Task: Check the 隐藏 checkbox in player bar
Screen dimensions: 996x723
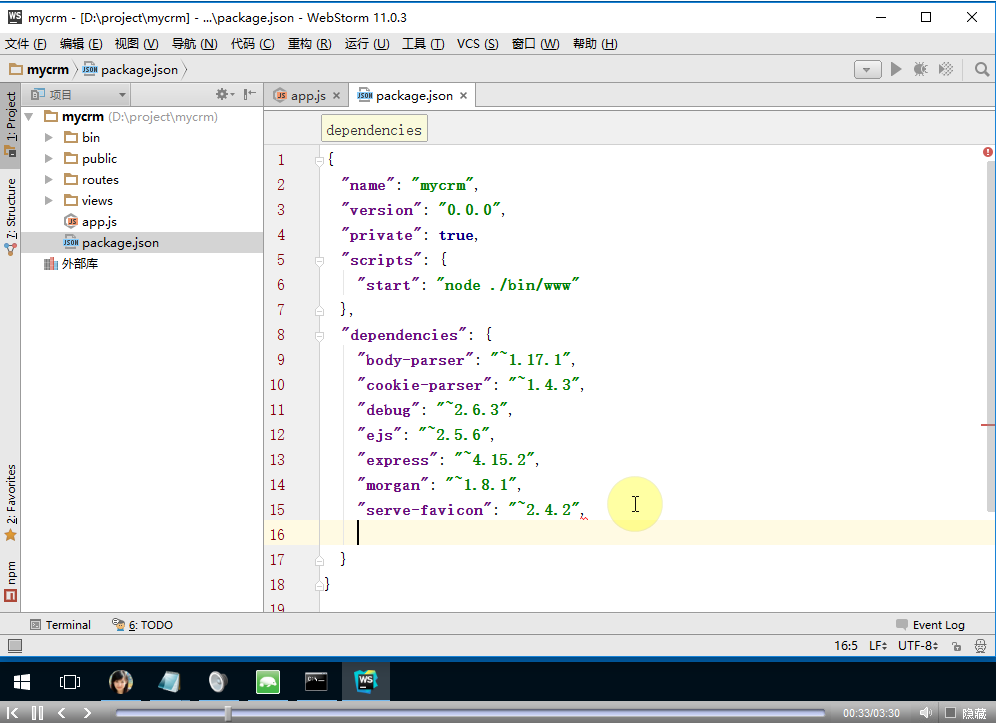Action: (x=951, y=713)
